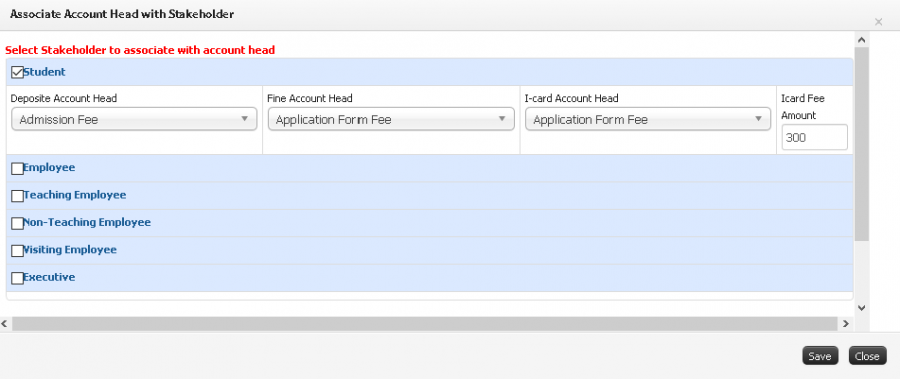Image resolution: width=900 pixels, height=379 pixels.
Task: Click the Close button
Action: click(x=867, y=356)
